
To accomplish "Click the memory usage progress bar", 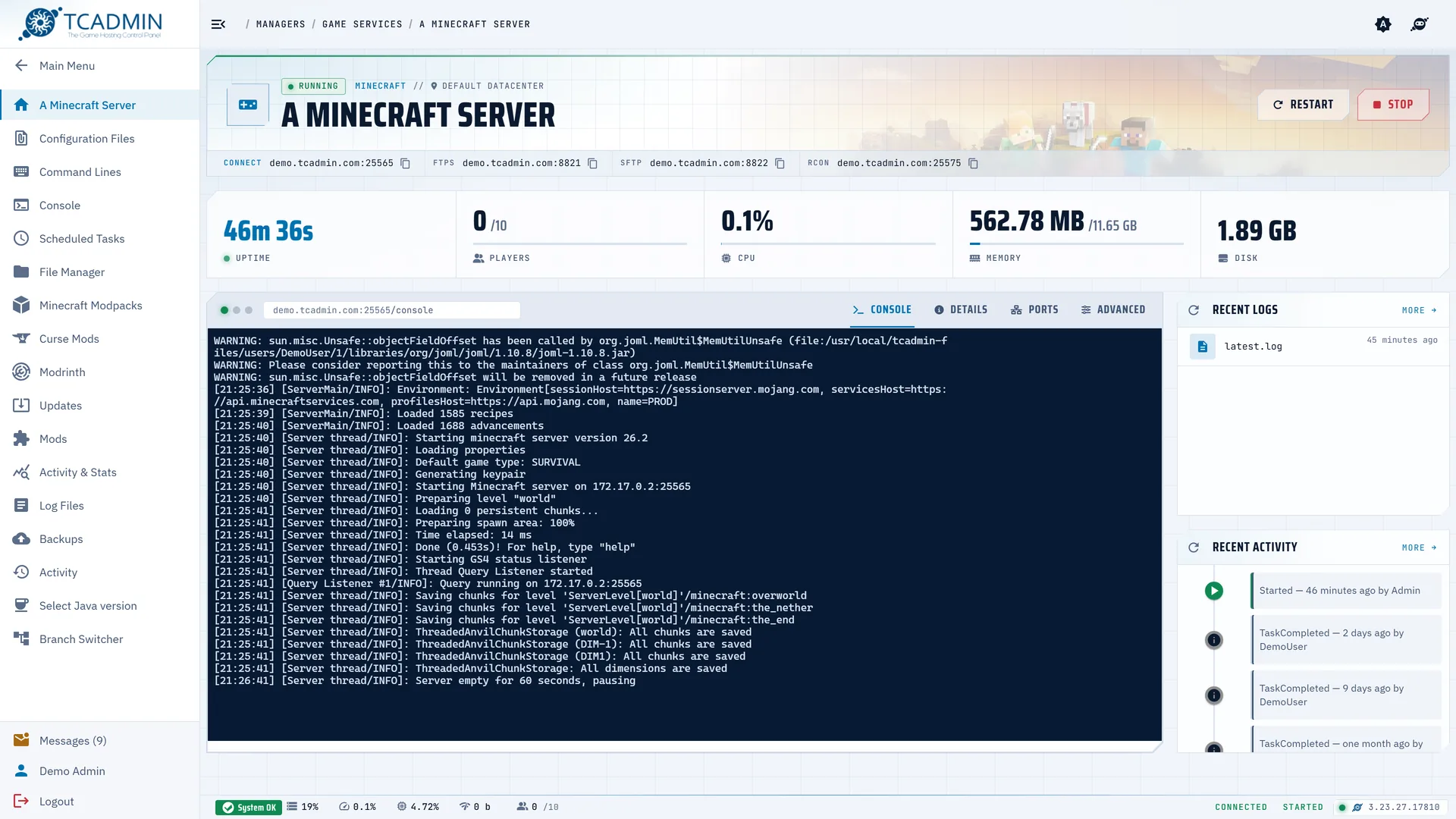I will click(1076, 243).
